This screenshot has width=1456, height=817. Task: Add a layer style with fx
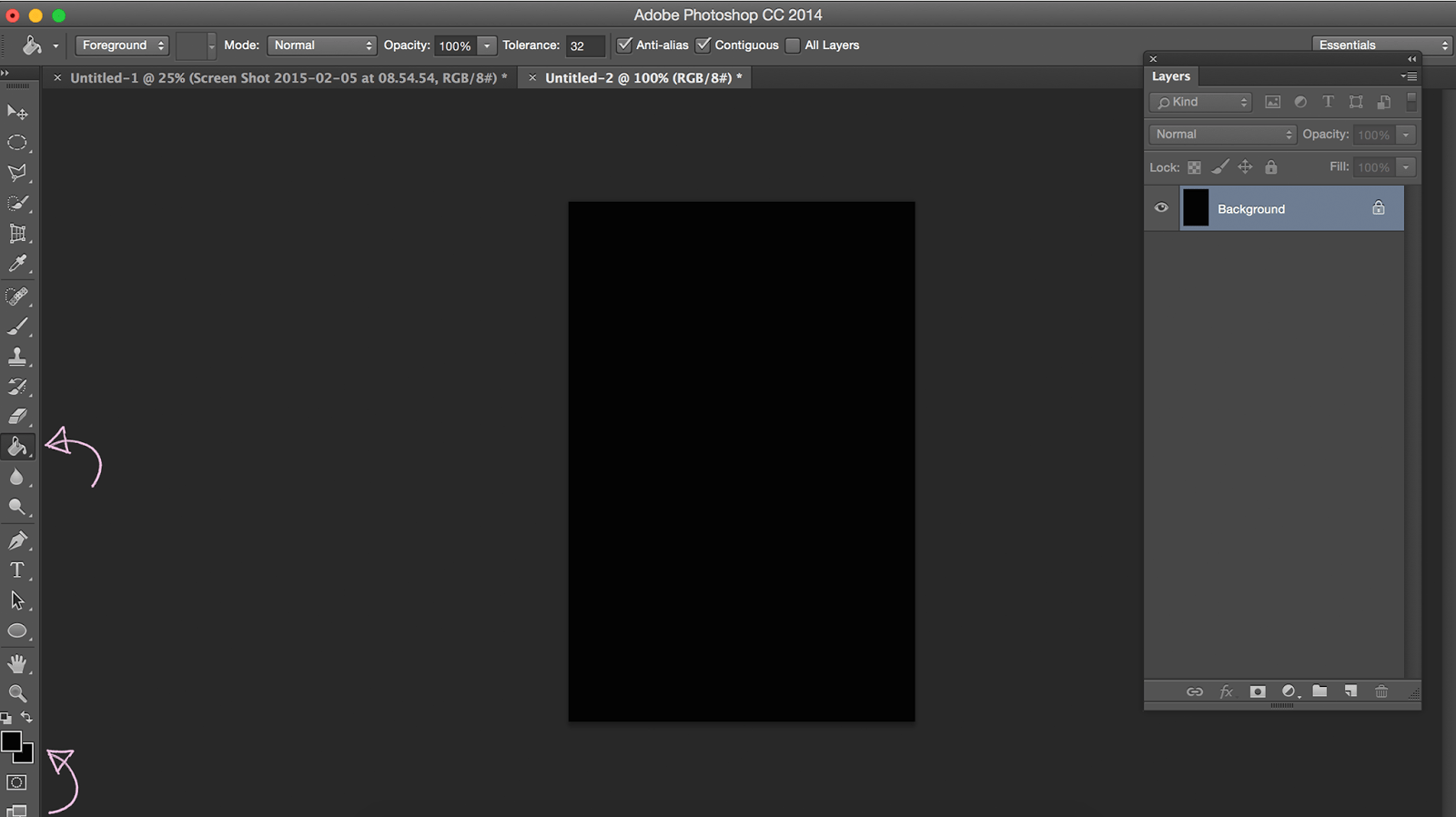(1227, 692)
